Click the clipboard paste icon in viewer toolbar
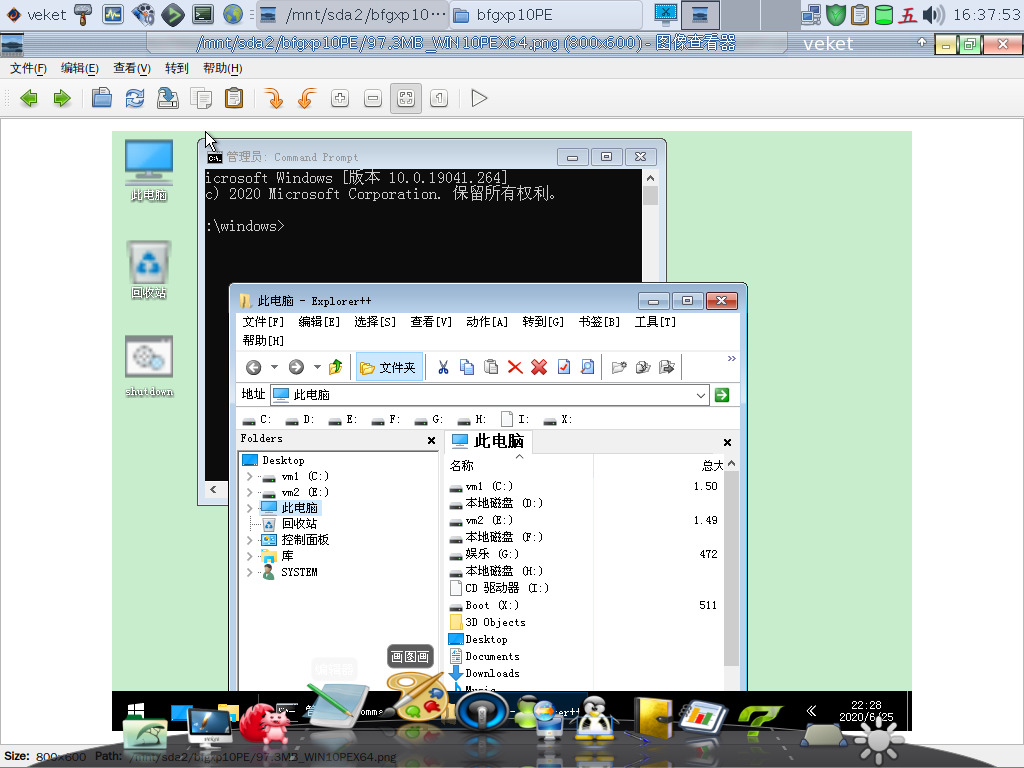Viewport: 1024px width, 768px height. tap(234, 99)
